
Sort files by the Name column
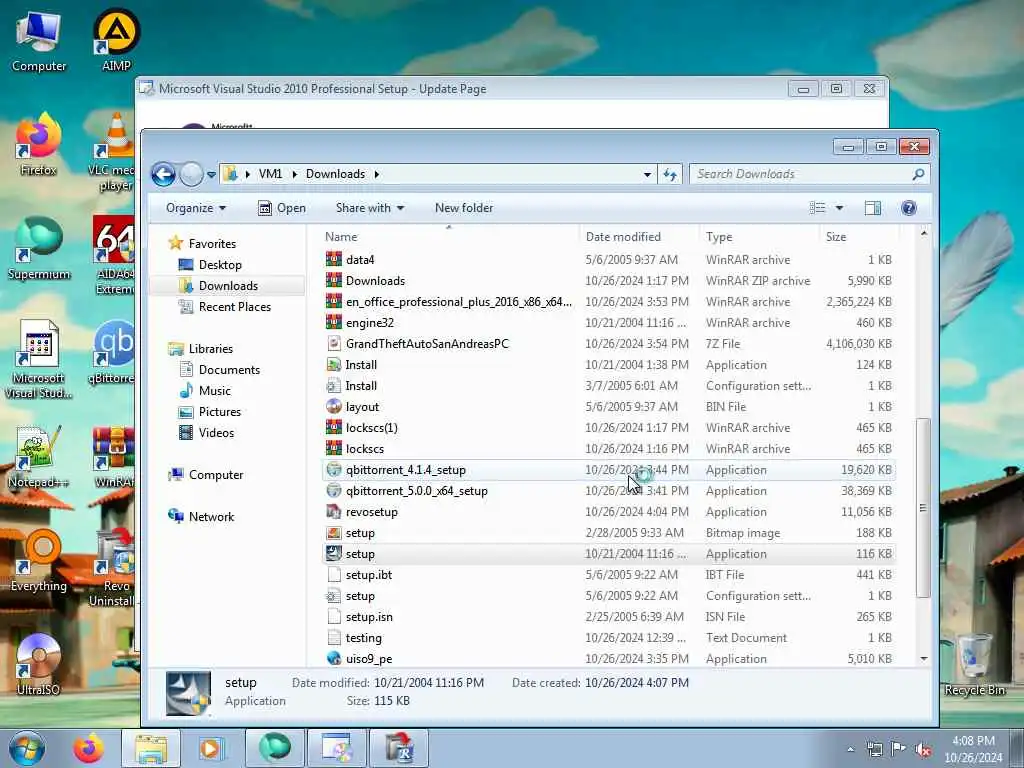449,236
